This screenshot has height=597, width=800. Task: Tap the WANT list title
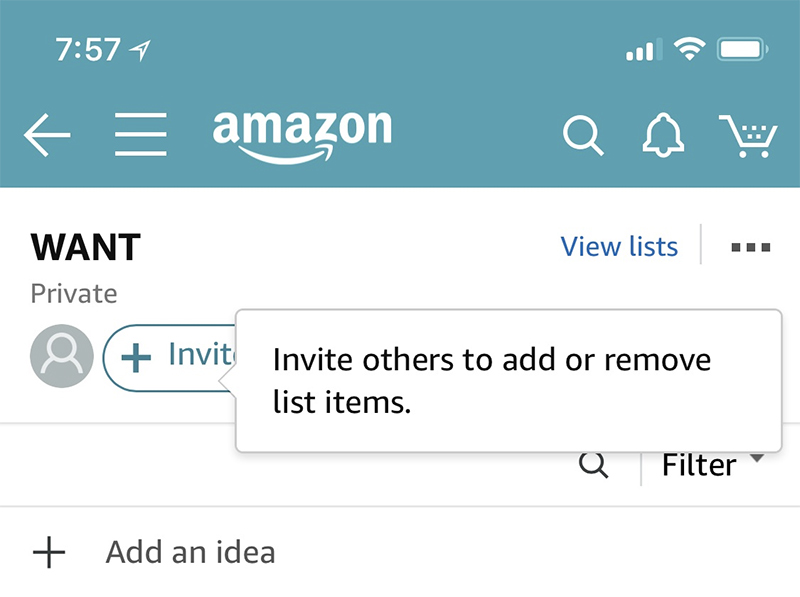[x=85, y=247]
